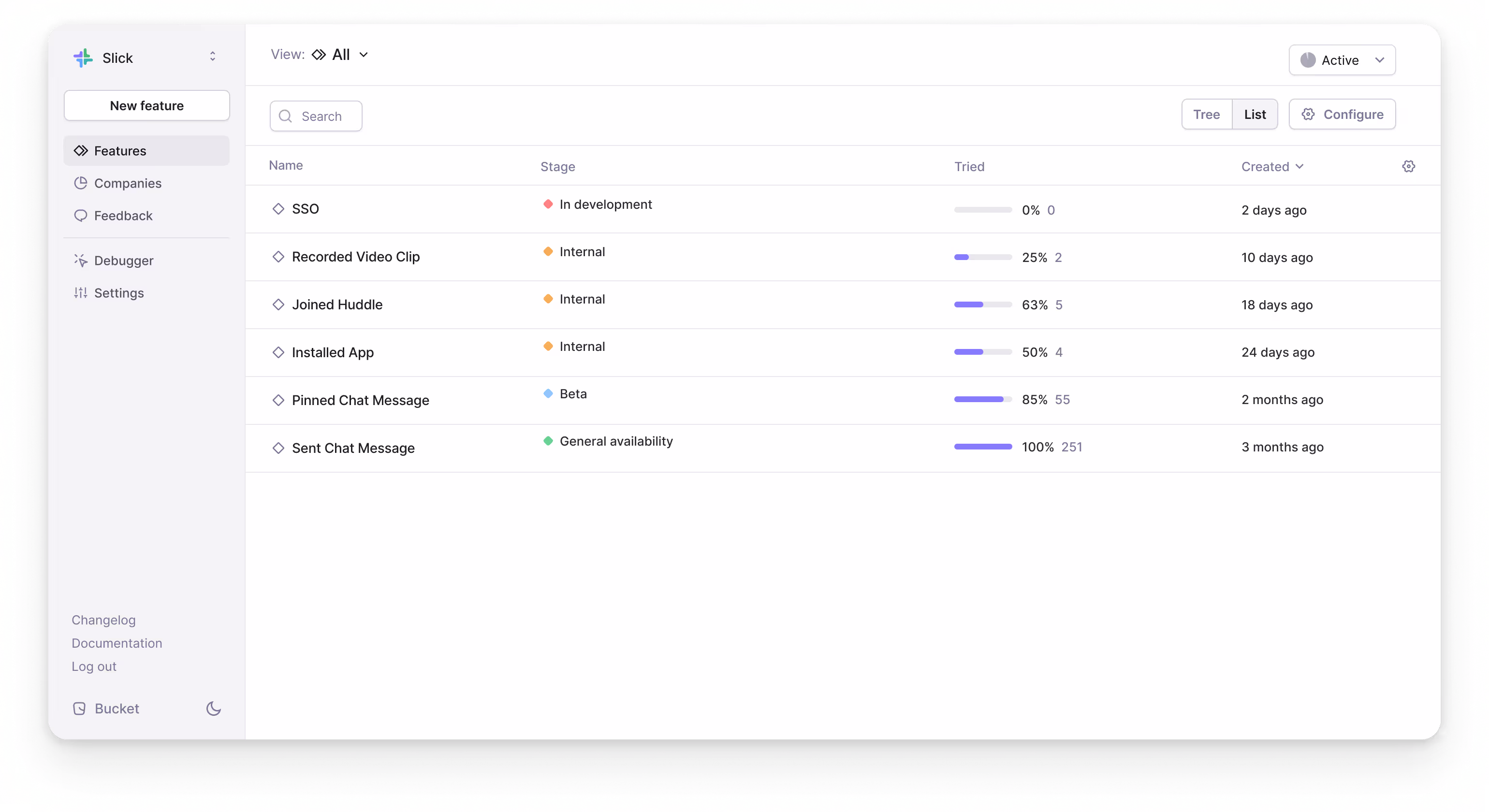Open Debugger in the sidebar
The width and height of the screenshot is (1489, 812).
pyautogui.click(x=147, y=261)
